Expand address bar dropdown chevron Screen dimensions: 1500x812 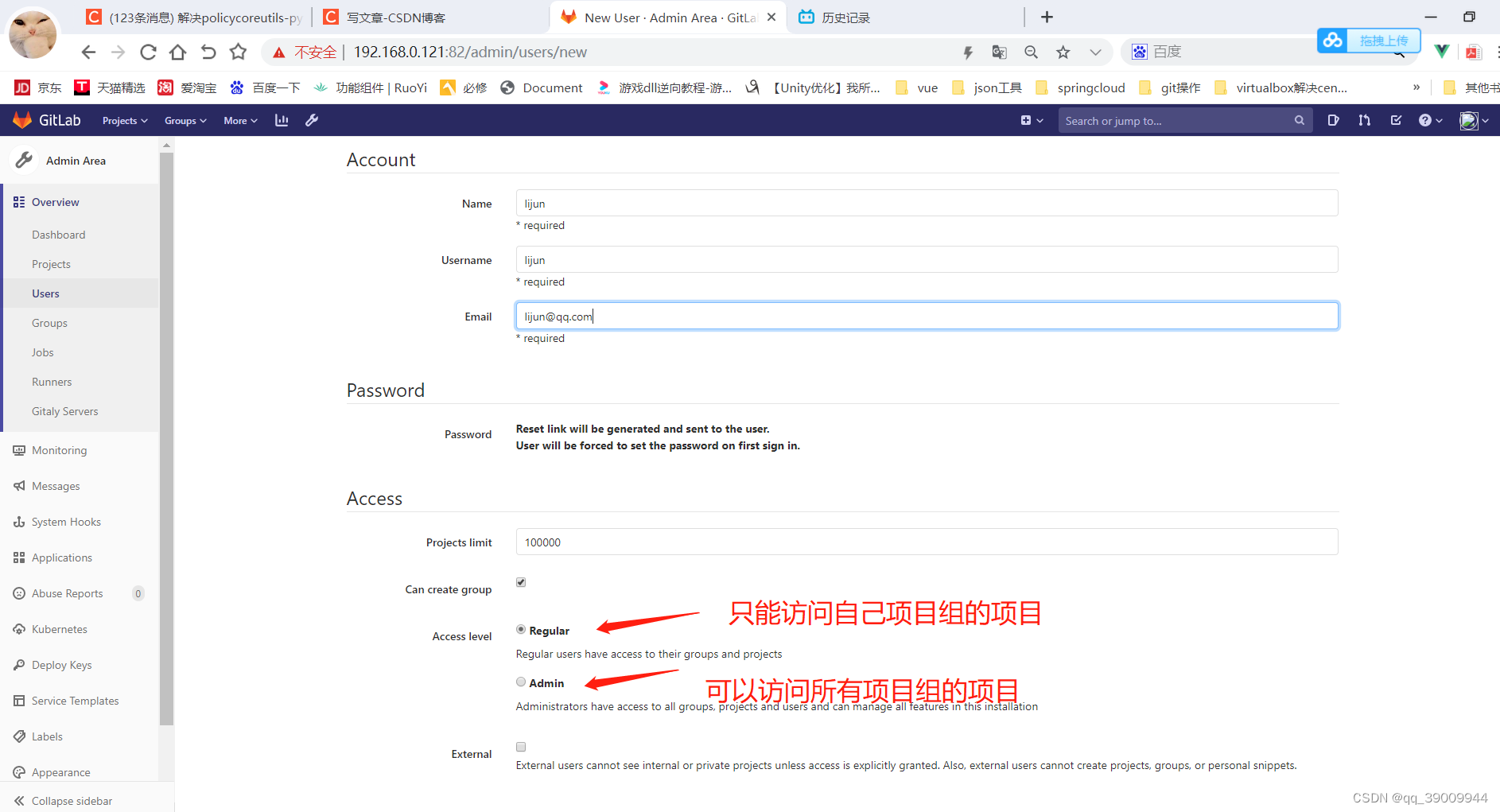(x=1095, y=52)
